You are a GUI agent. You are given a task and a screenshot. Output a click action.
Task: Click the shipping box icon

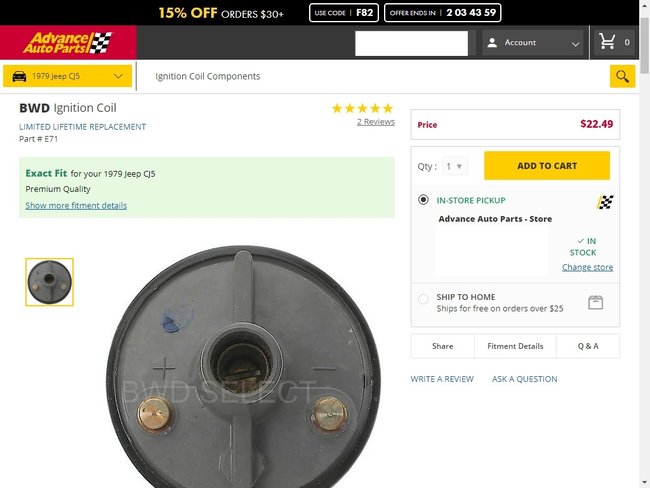tap(596, 302)
